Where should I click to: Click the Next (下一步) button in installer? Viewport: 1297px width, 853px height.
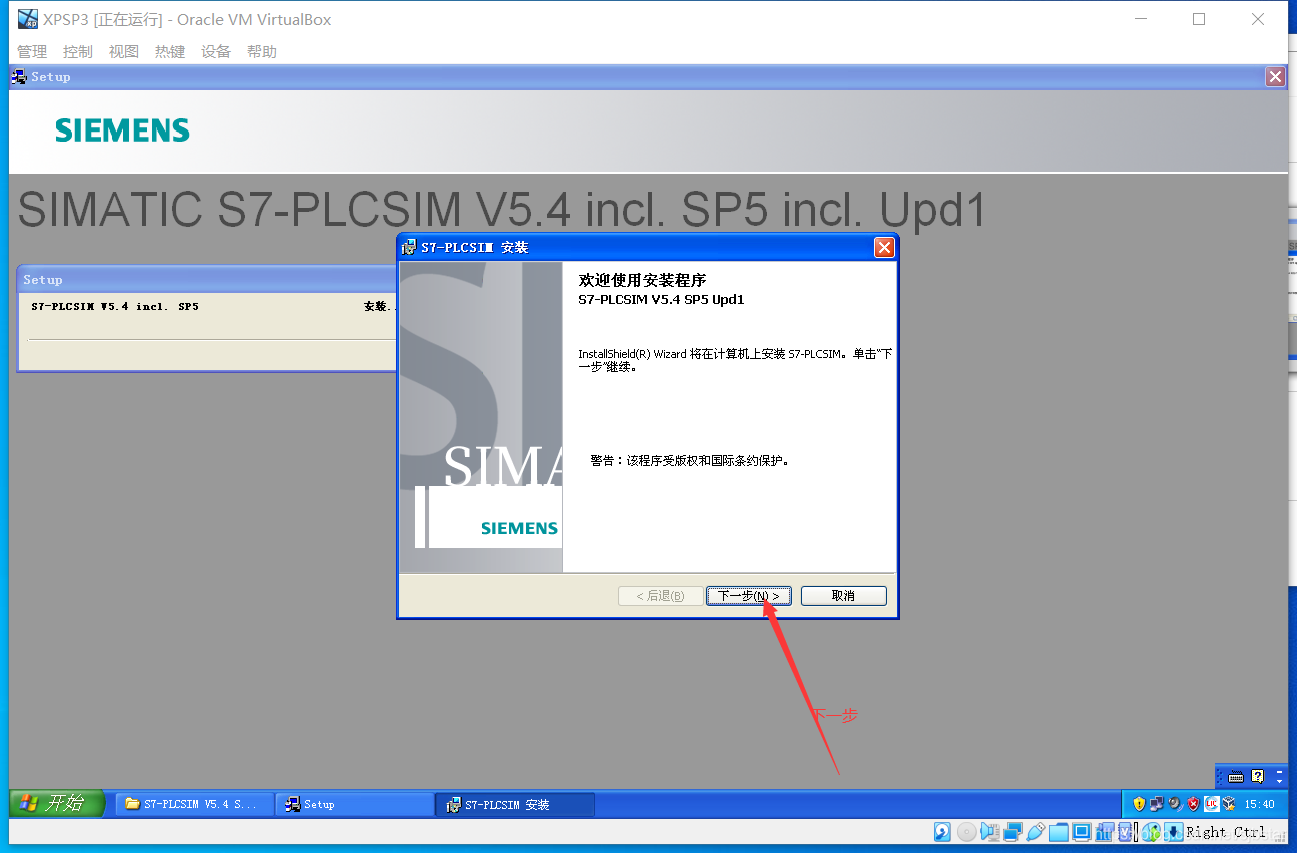coord(748,596)
